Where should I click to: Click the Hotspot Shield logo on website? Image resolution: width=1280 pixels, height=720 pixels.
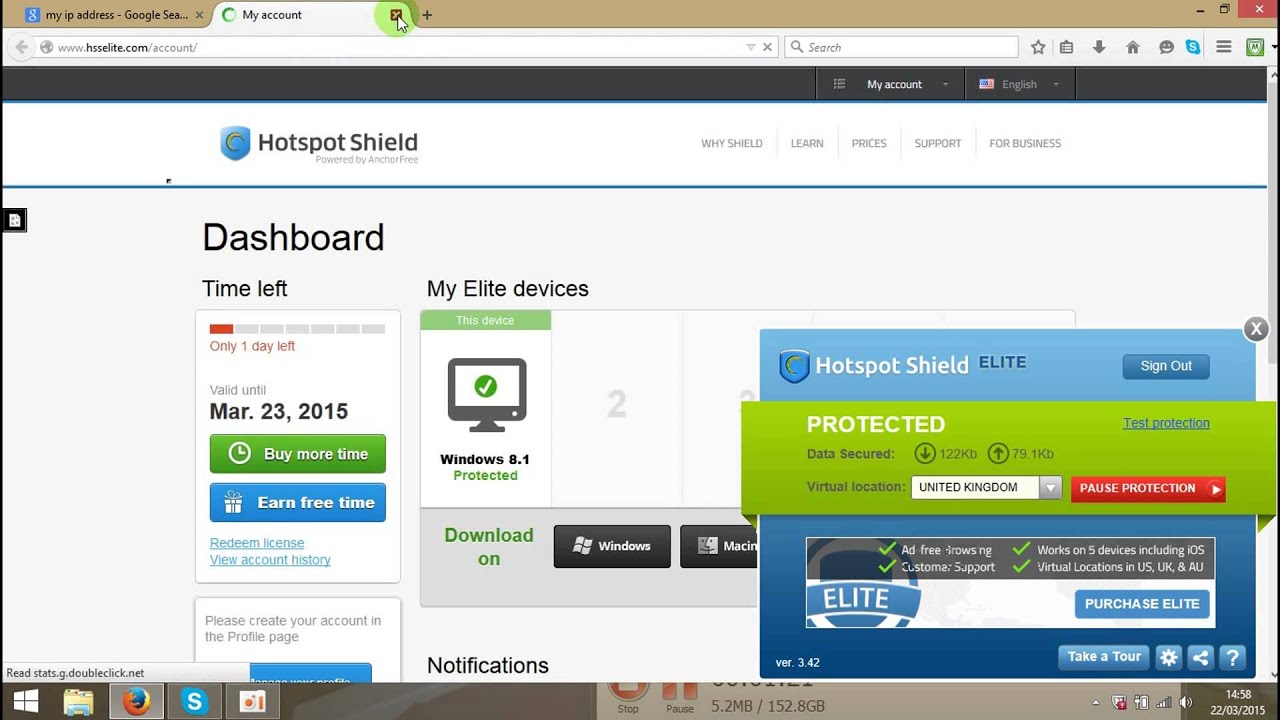click(319, 144)
